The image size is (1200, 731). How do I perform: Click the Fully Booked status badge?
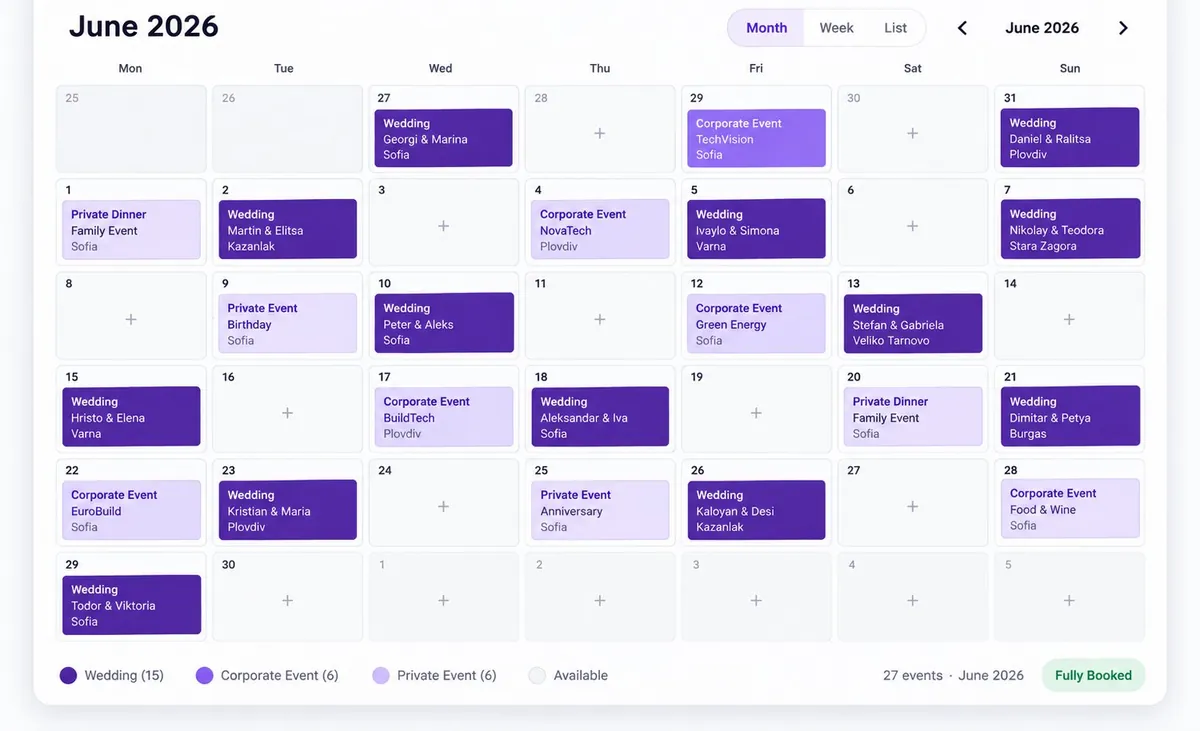point(1093,675)
